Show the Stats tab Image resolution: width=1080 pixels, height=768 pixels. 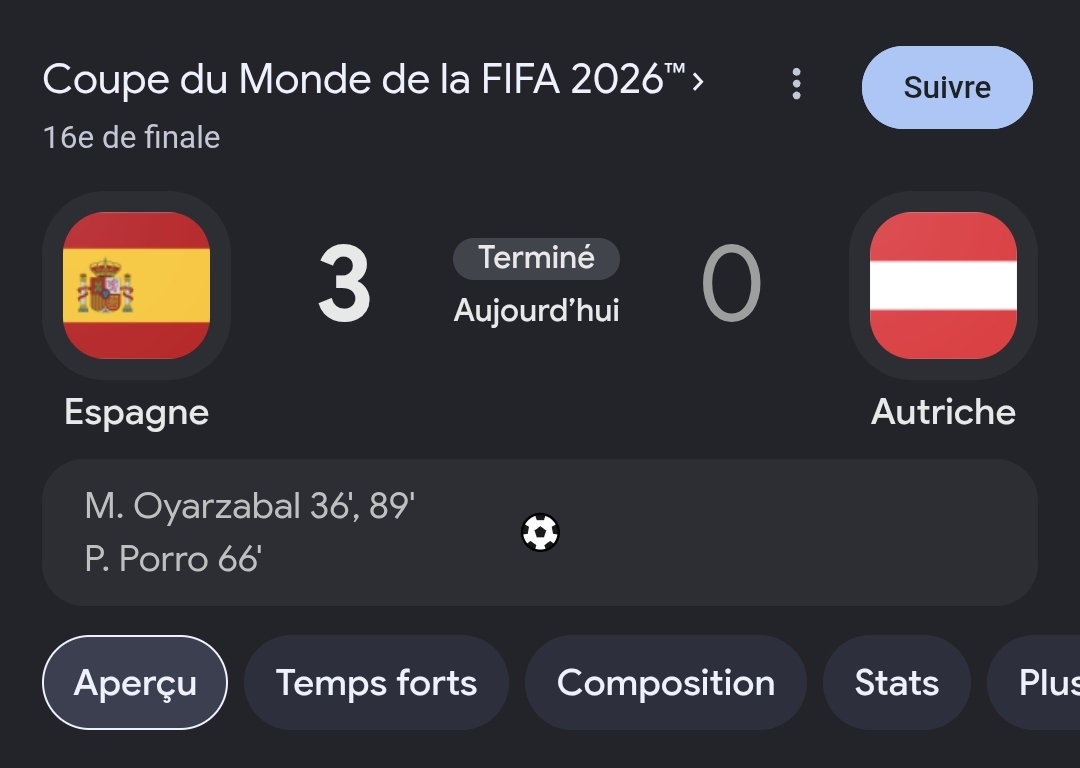pyautogui.click(x=896, y=683)
